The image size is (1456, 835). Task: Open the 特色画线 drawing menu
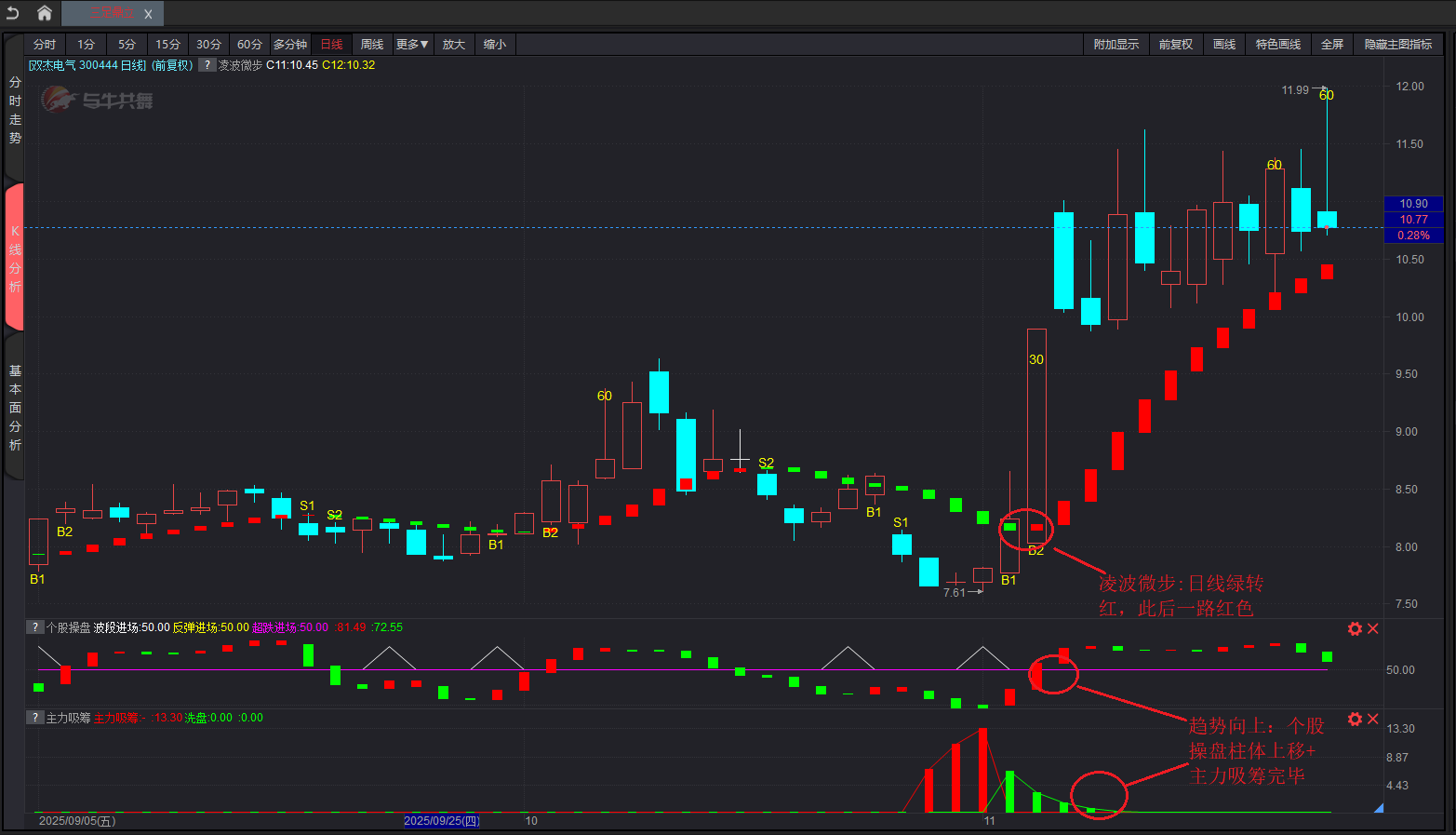tap(1277, 45)
